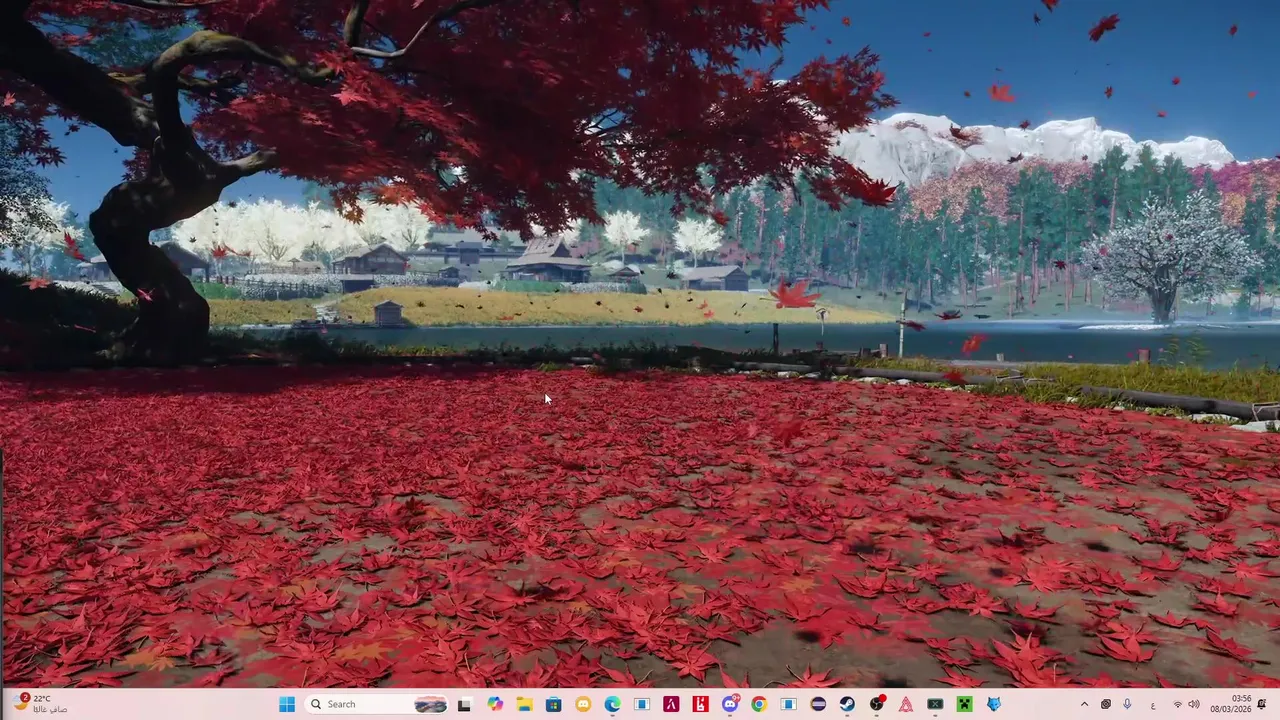Open the weather widget showing 22°C
This screenshot has width=1280, height=720.
click(x=40, y=704)
